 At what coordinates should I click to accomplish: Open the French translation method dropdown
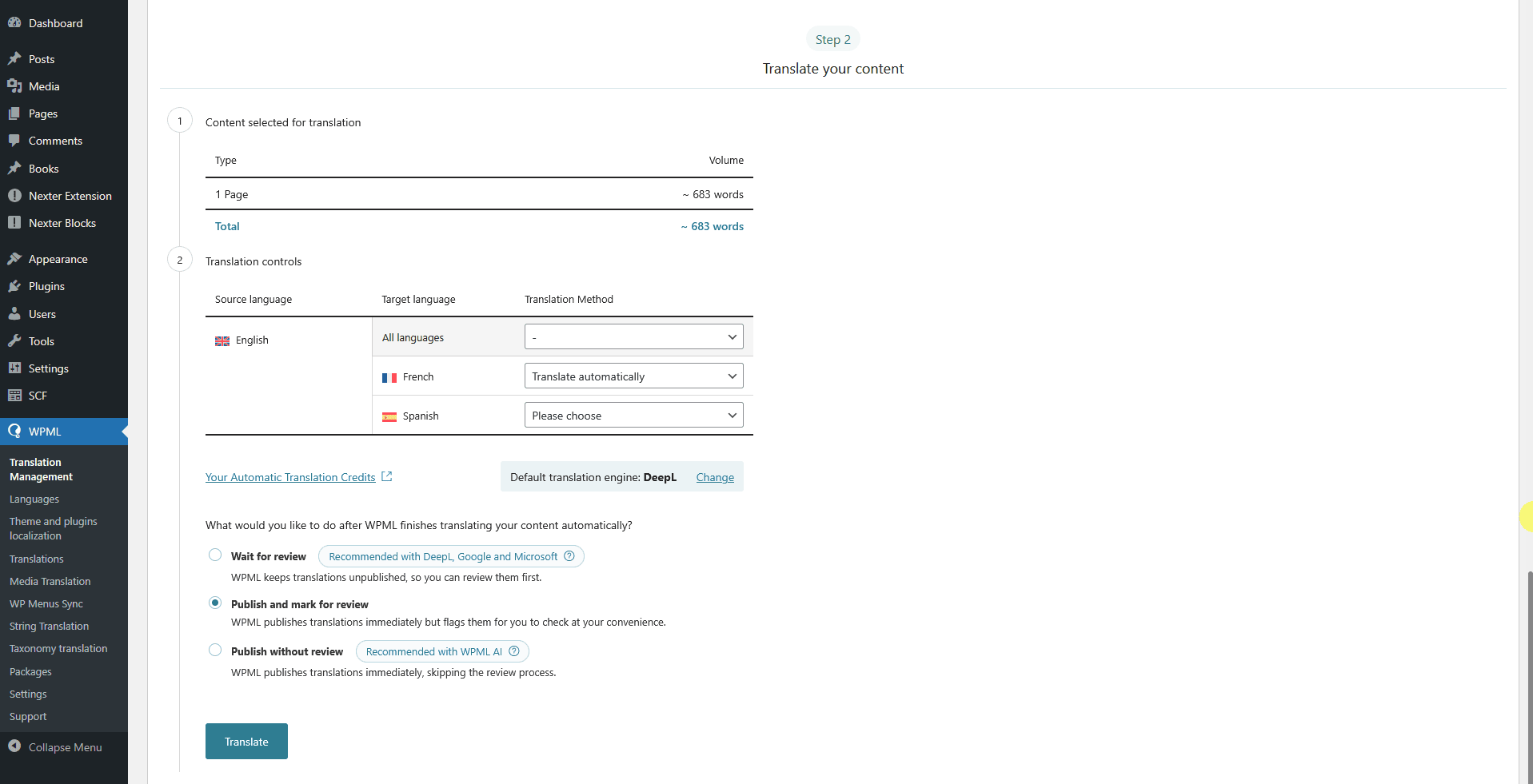633,376
